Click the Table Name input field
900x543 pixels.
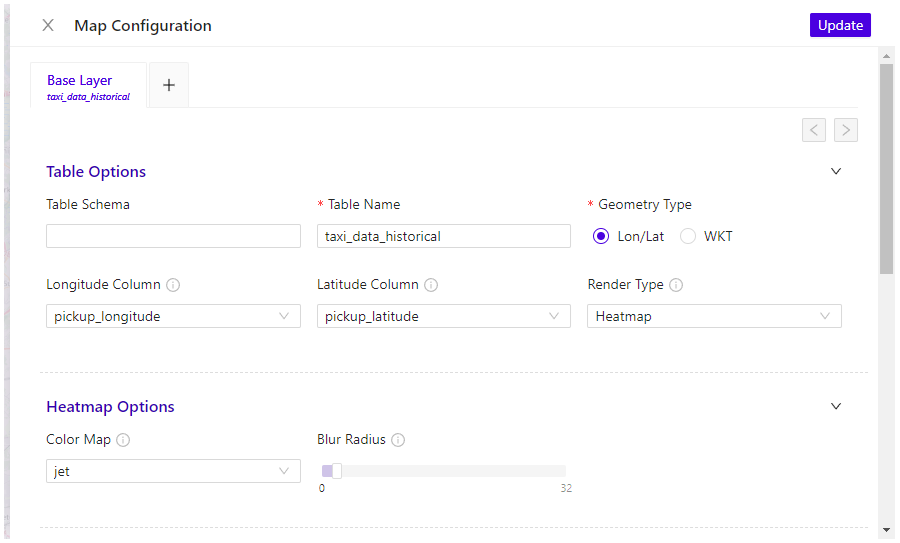444,236
